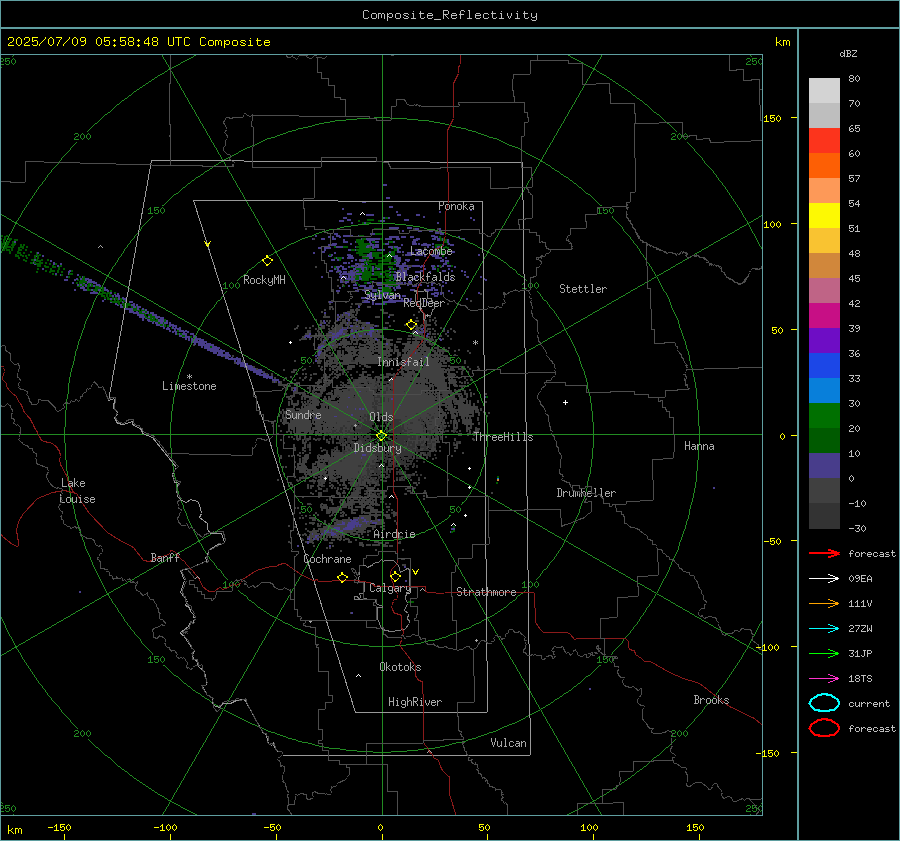900x841 pixels.
Task: Click the Hanna town label
Action: pyautogui.click(x=699, y=446)
